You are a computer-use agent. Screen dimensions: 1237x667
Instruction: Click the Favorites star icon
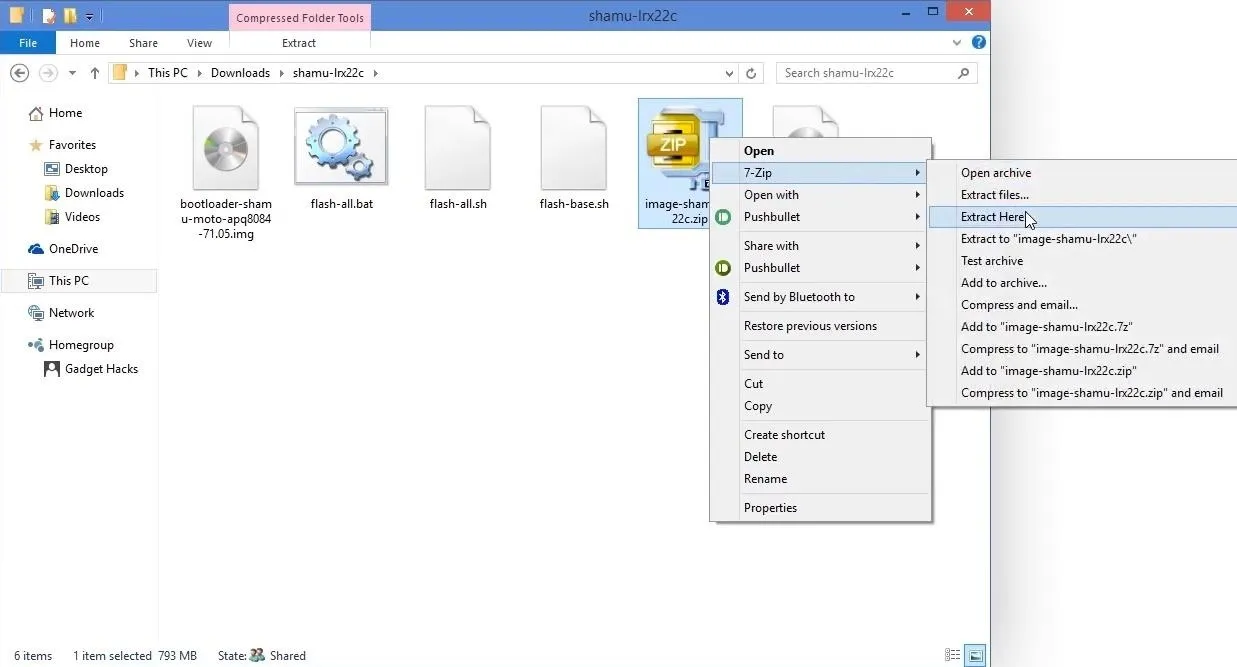(36, 145)
